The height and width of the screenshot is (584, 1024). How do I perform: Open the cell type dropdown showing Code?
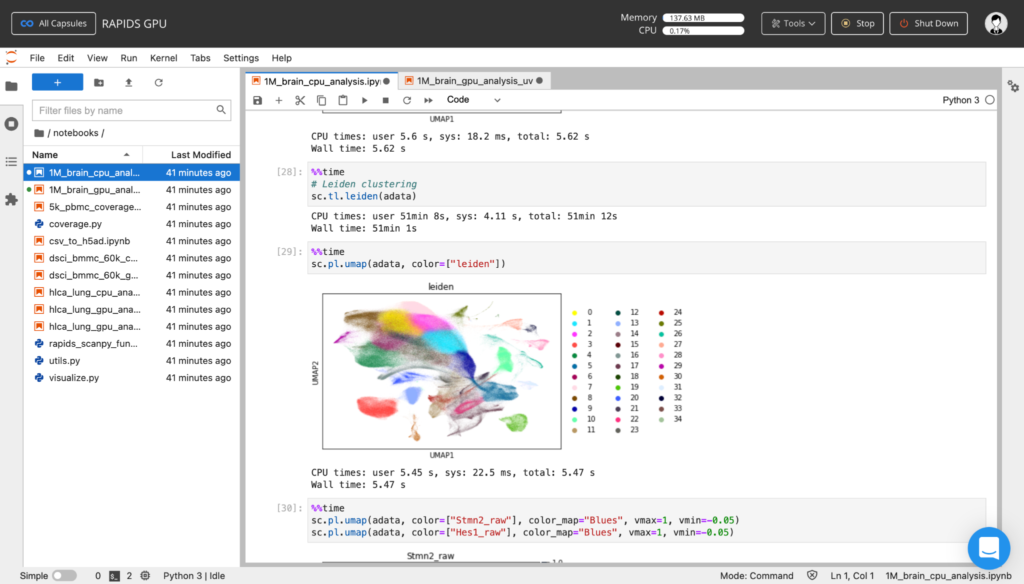tap(470, 100)
